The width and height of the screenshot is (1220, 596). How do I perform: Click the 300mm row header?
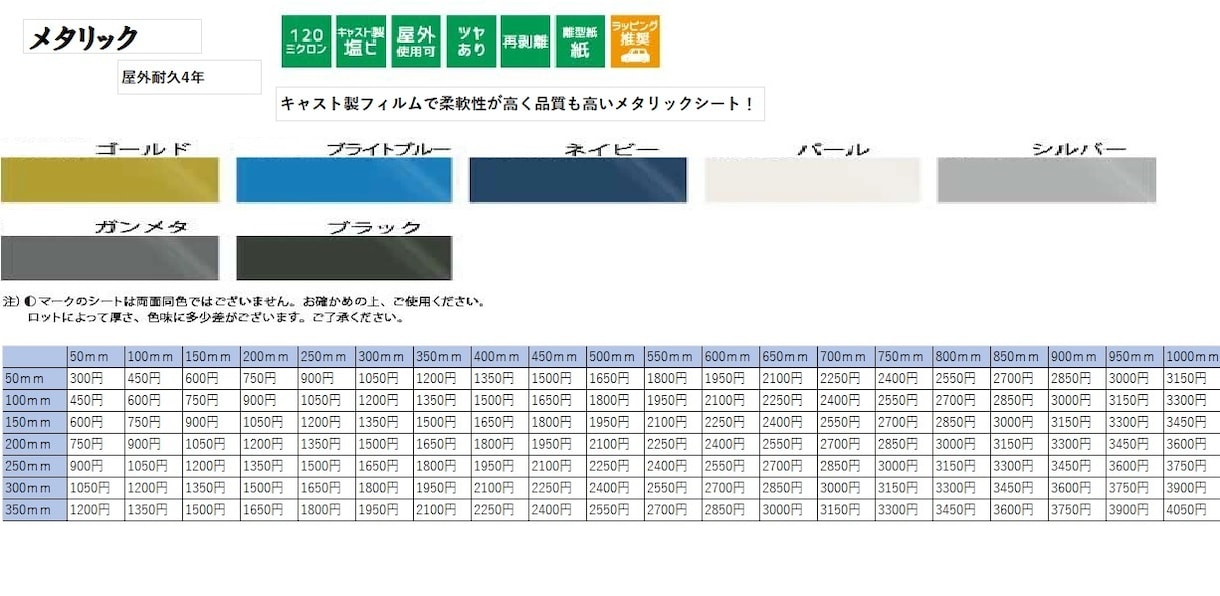pyautogui.click(x=34, y=488)
